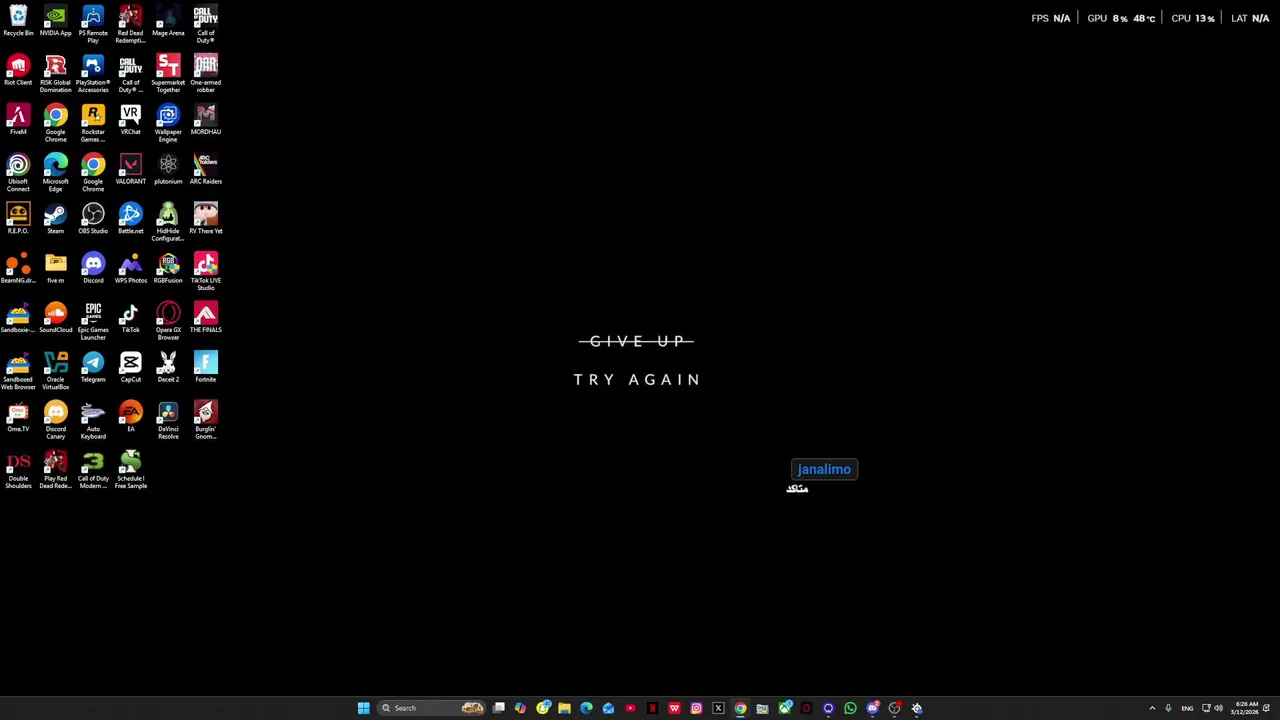Screen dimensions: 1280x720
Task: Click the Oracle VirtualBox shortcut
Action: 55,372
